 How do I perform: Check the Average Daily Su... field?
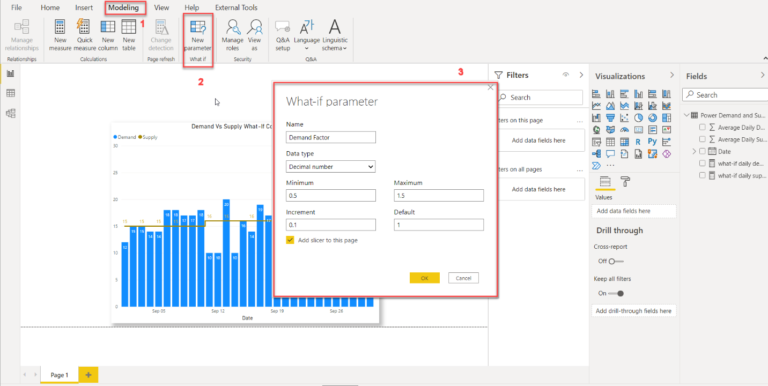click(x=702, y=140)
